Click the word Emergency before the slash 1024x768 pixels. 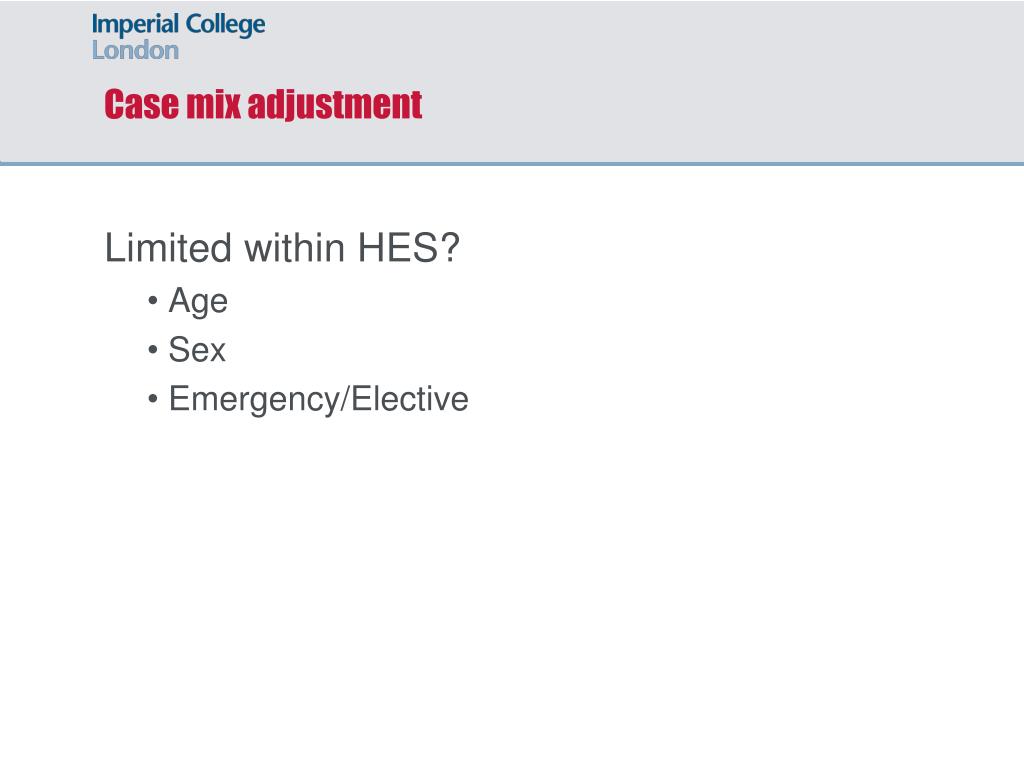(253, 400)
